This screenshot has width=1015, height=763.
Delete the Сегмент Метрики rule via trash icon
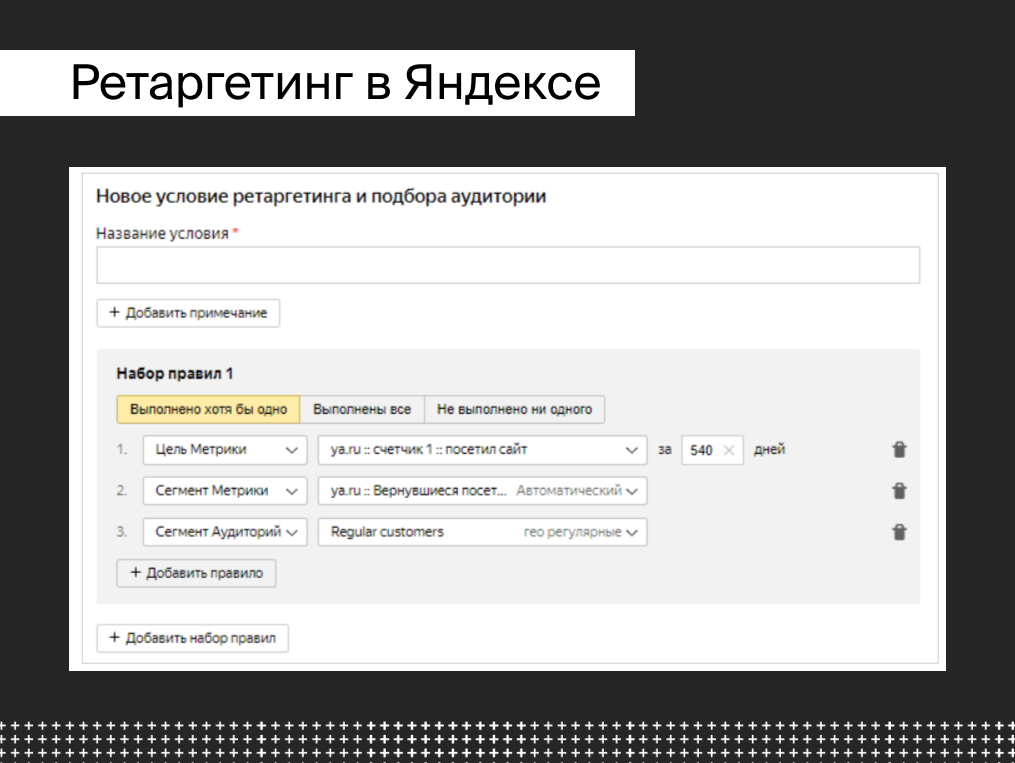pyautogui.click(x=899, y=491)
